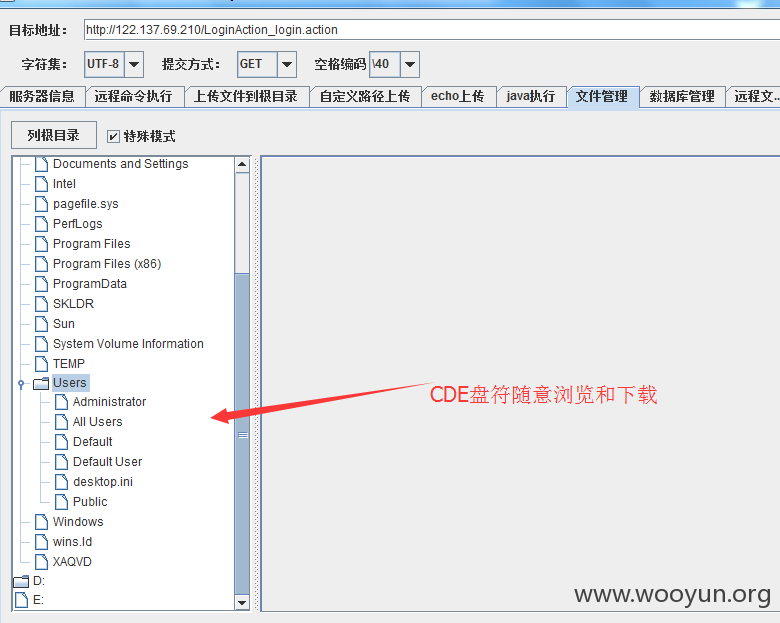Switch to the 数据库管理 tab
This screenshot has width=780, height=623.
682,96
